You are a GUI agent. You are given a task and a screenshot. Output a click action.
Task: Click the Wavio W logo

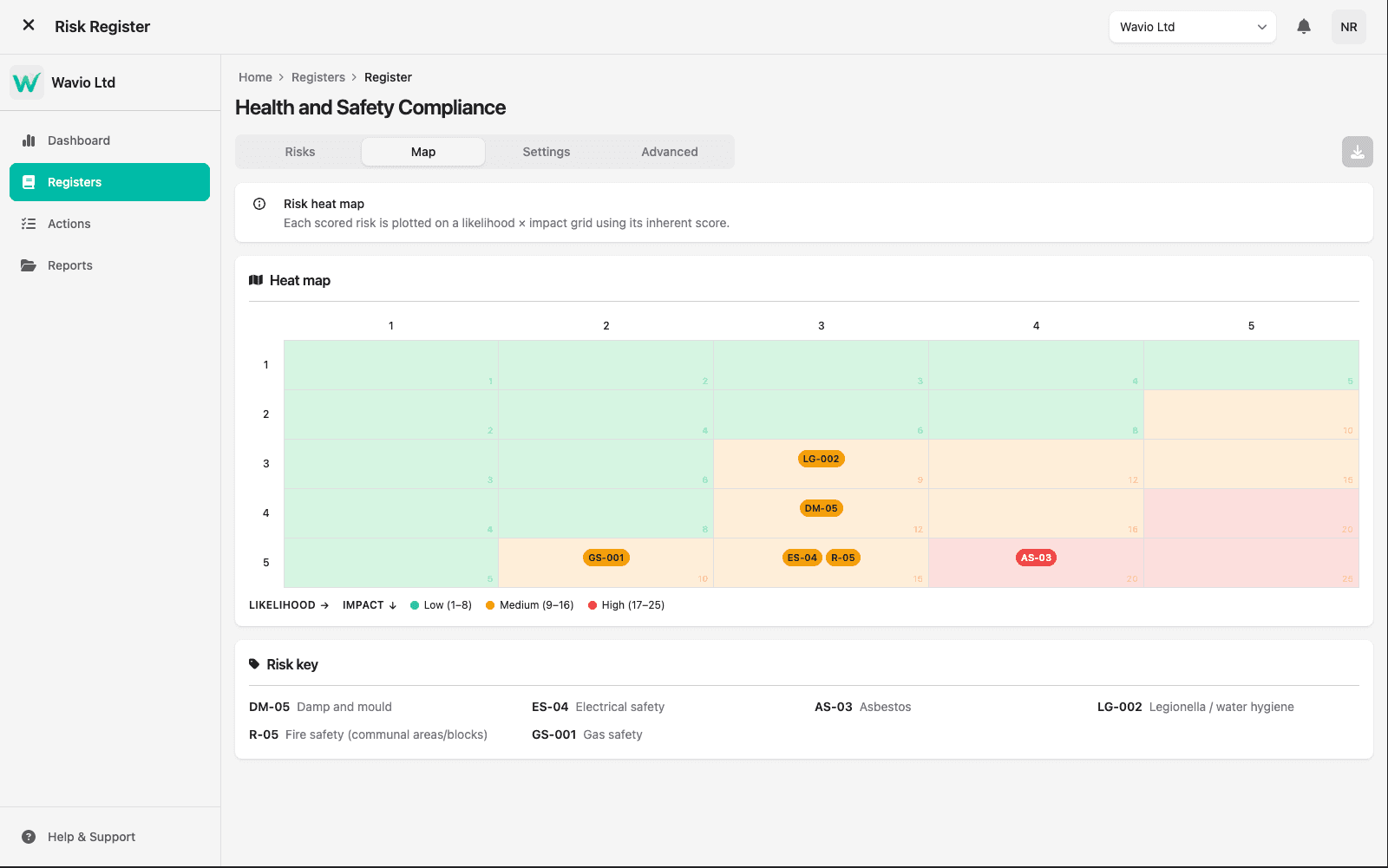click(x=27, y=82)
